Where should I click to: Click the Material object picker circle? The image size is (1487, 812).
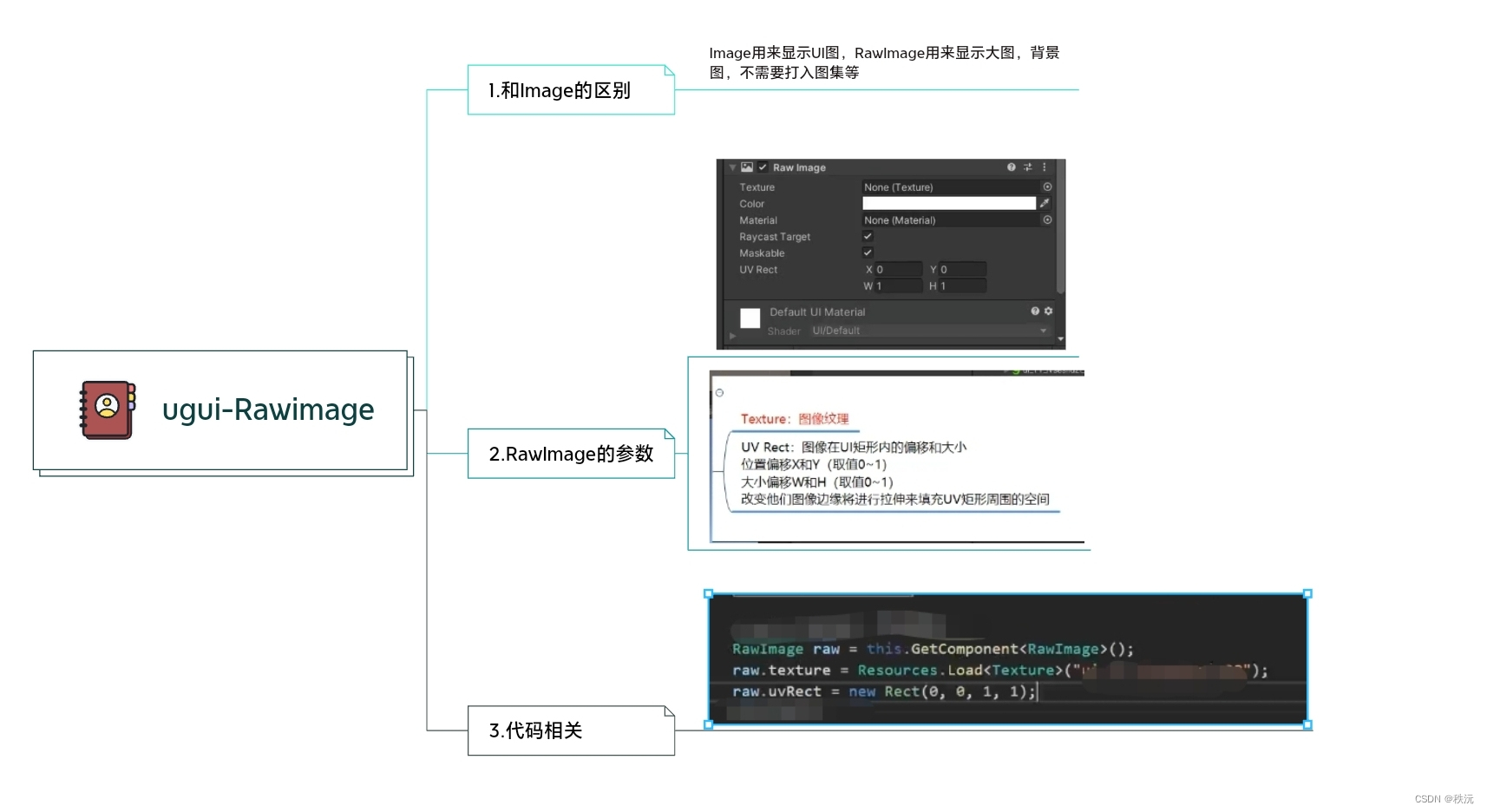(1047, 219)
